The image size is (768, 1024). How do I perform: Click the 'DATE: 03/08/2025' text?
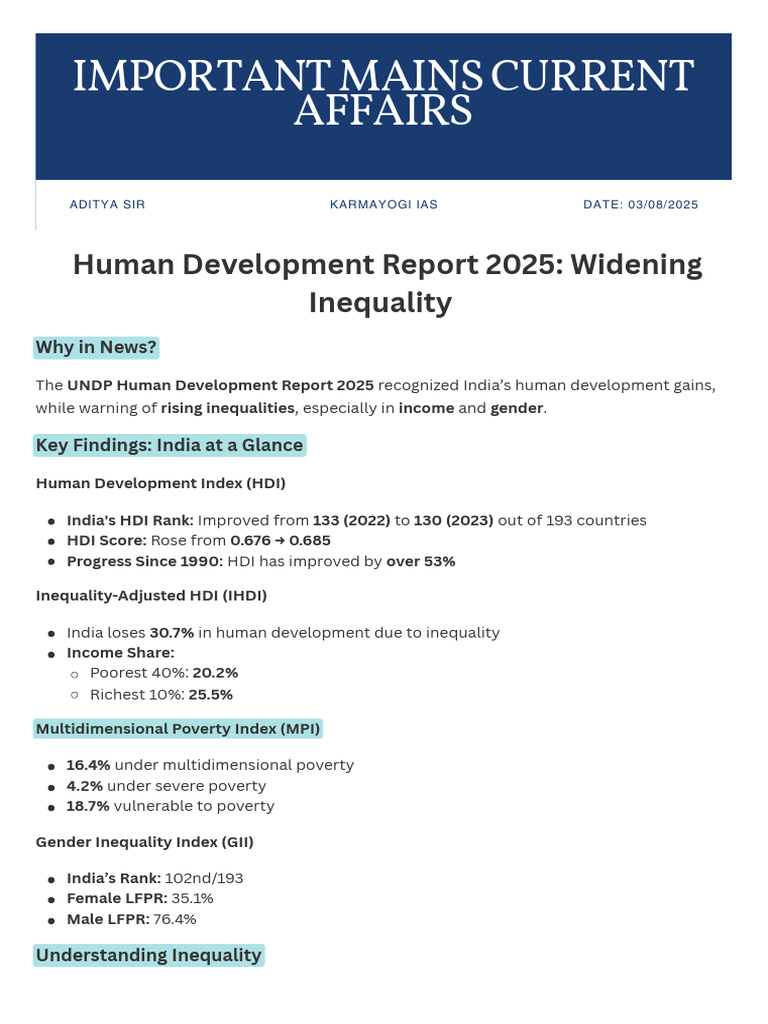click(641, 204)
